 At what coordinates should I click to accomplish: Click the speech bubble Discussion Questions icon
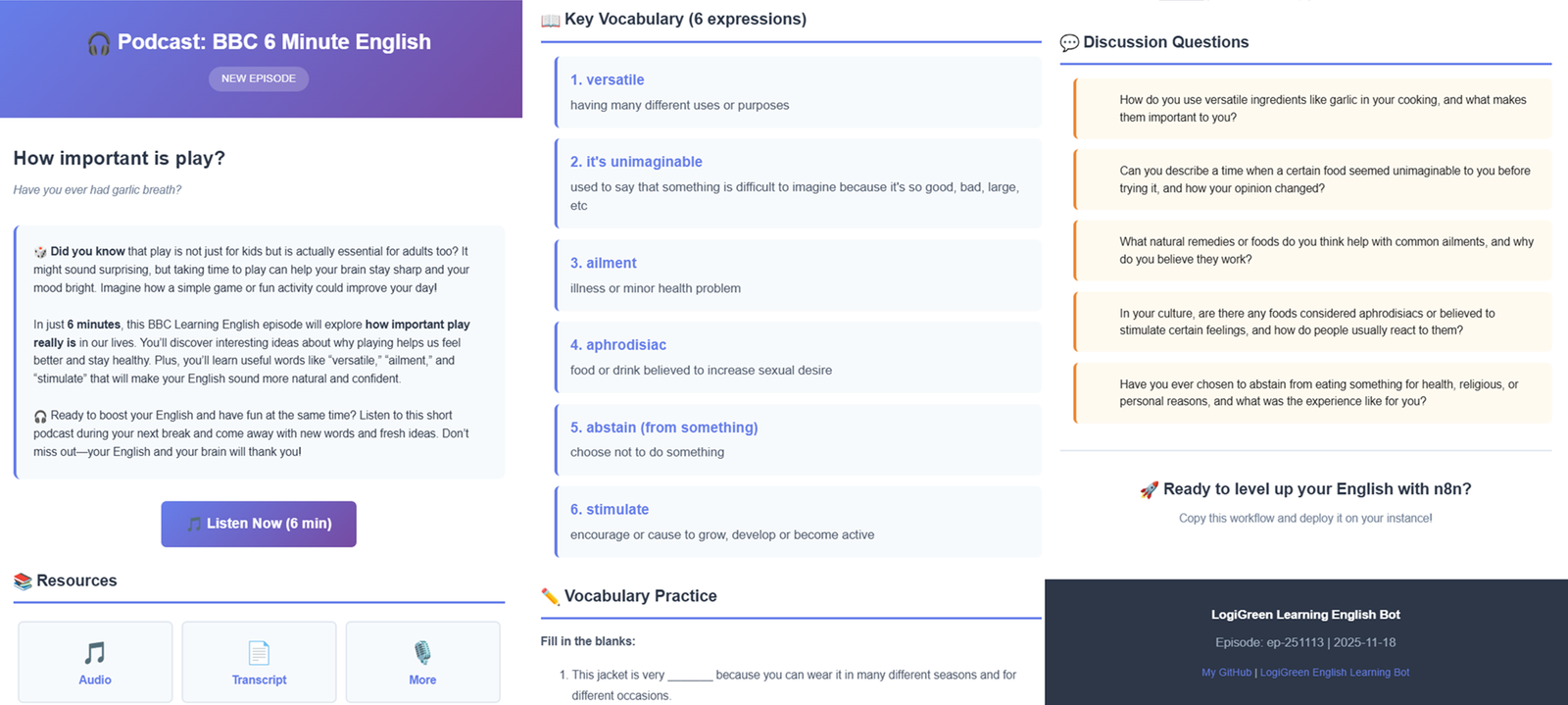(x=1069, y=43)
